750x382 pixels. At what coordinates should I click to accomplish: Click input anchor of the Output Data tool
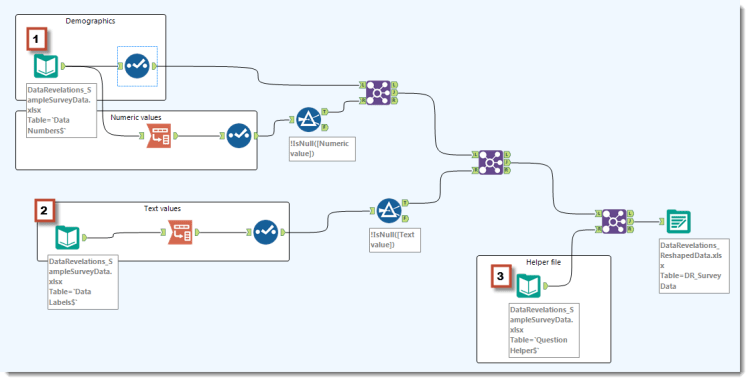[662, 221]
